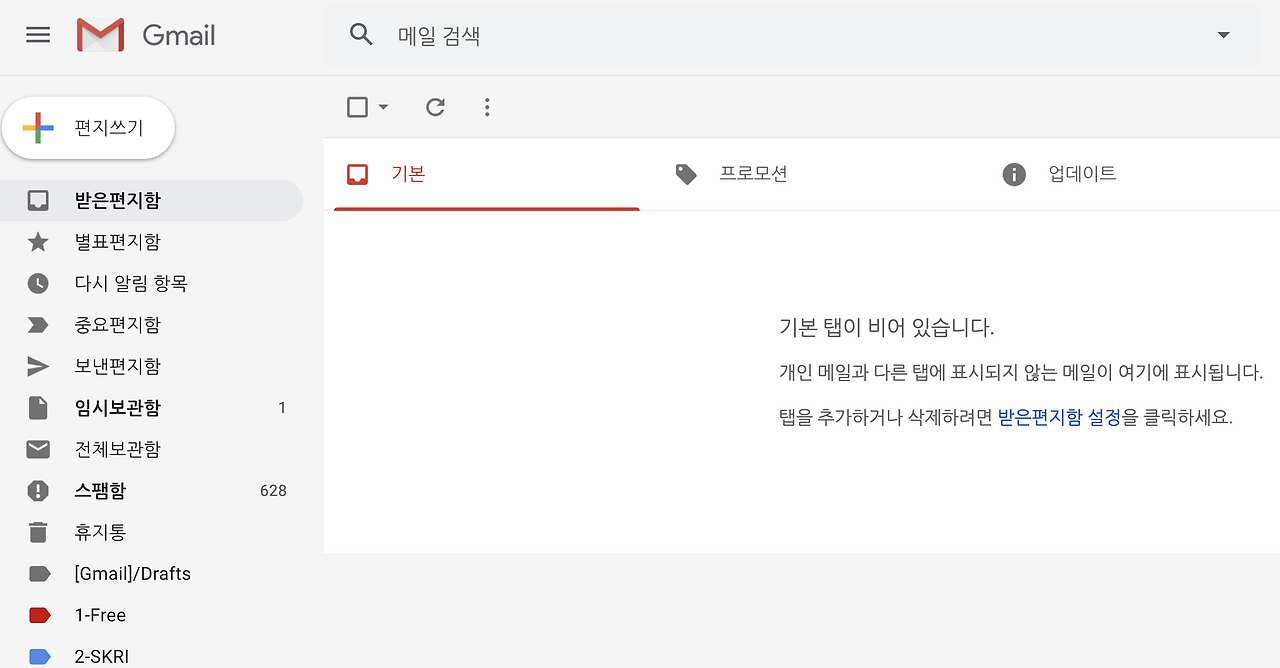Switch to the 프로모션 tab

(755, 173)
